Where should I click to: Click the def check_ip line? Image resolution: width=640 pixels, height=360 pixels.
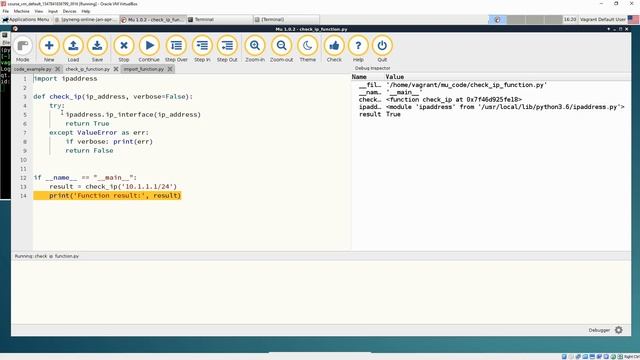pyautogui.click(x=113, y=96)
